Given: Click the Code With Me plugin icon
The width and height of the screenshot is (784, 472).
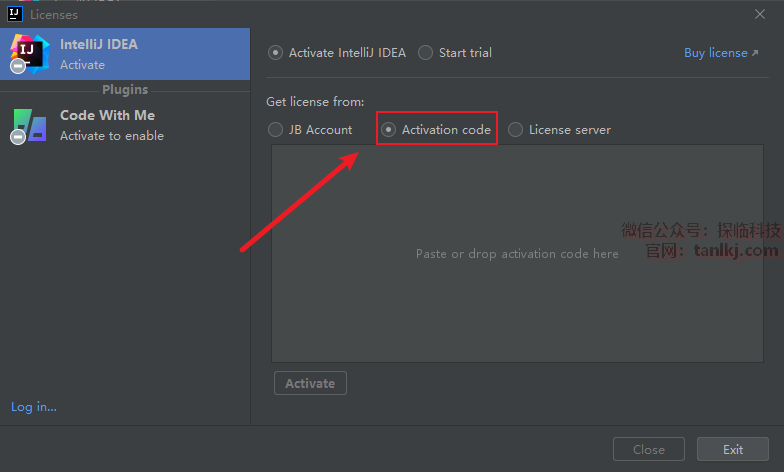Looking at the screenshot, I should (28, 125).
